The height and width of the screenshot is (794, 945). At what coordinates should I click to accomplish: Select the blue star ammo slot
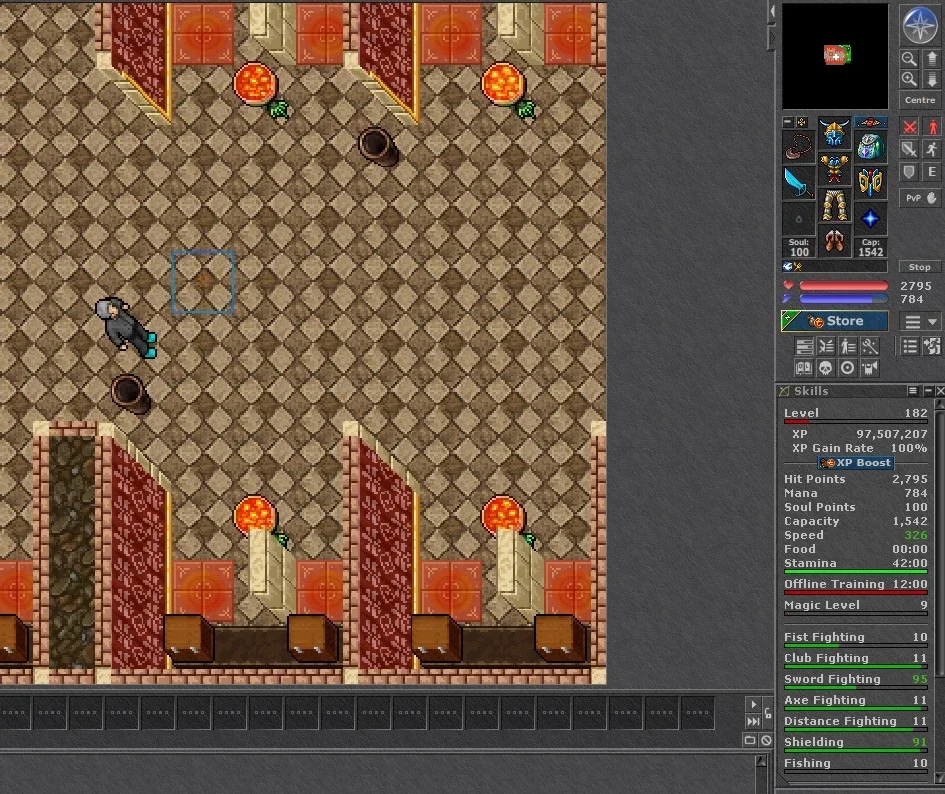(x=870, y=218)
